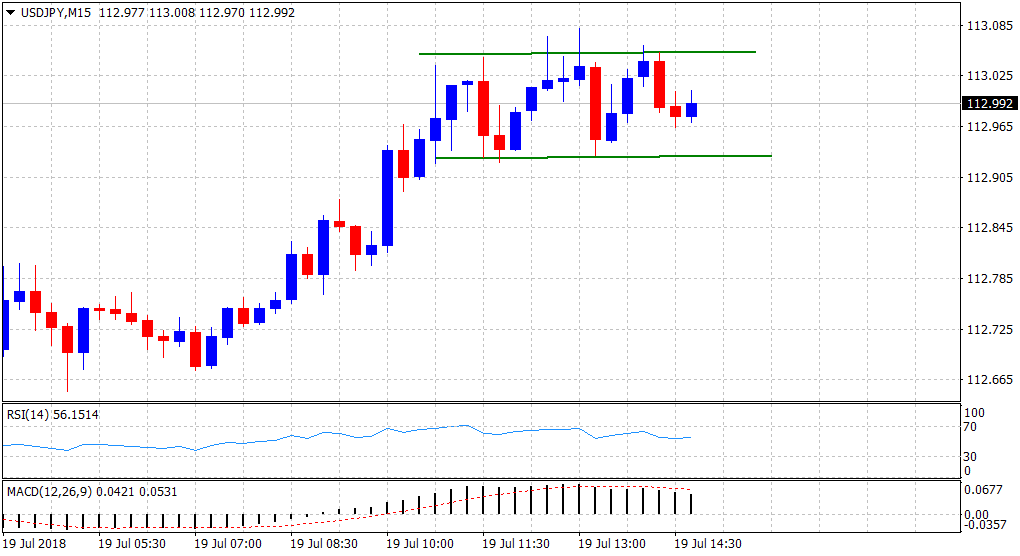Click the blue RSI line in the indicator pane
Screen dimensions: 1020x556
[x=347, y=437]
